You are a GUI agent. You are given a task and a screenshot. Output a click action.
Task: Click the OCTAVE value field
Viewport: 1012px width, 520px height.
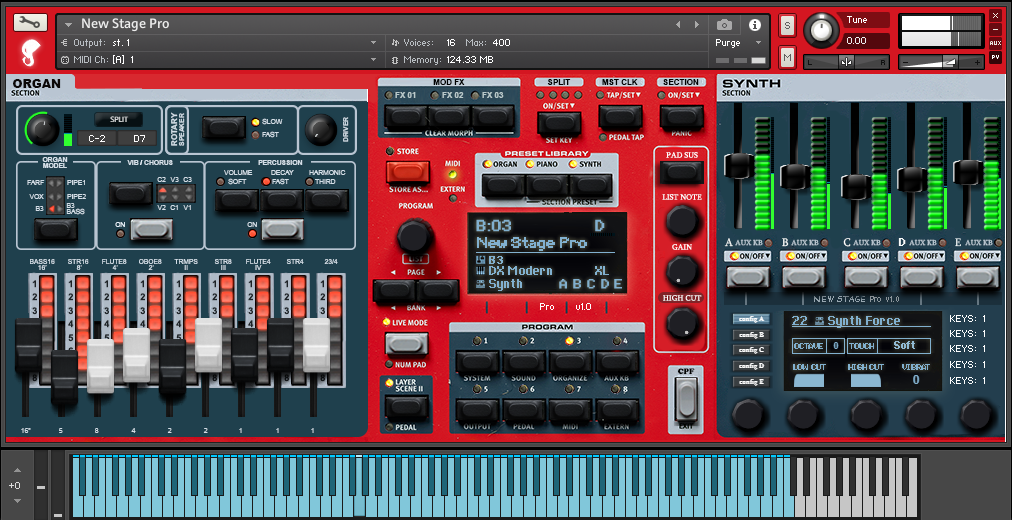pyautogui.click(x=835, y=346)
